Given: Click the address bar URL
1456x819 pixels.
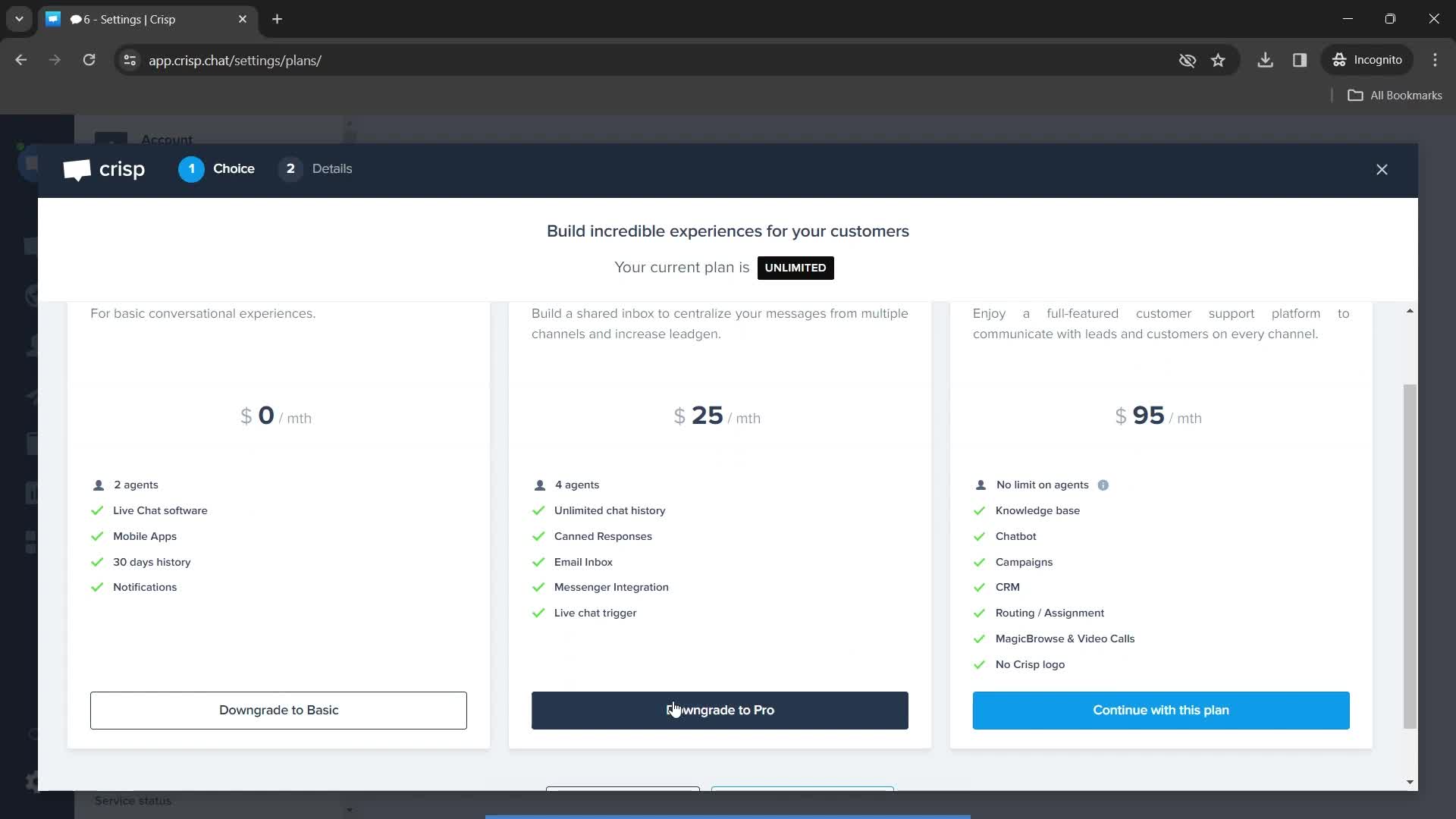Looking at the screenshot, I should tap(235, 61).
